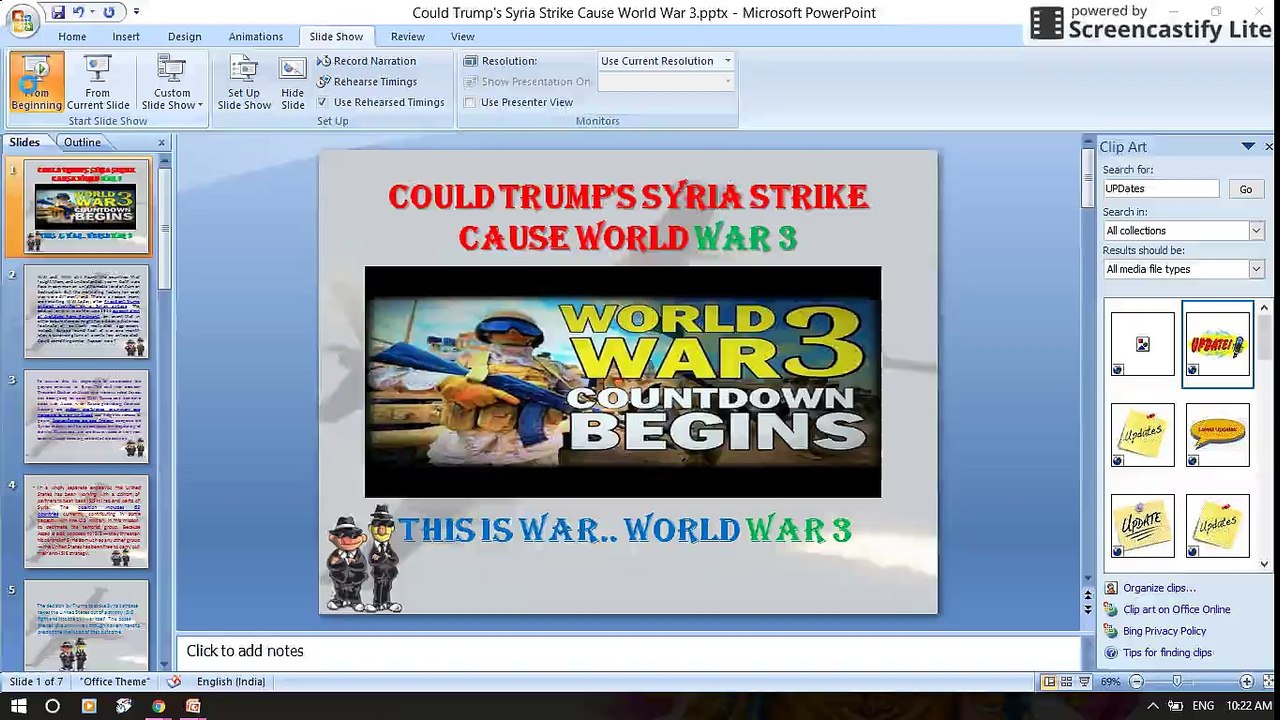Image resolution: width=1280 pixels, height=720 pixels.
Task: Click the slide title text on canvas
Action: click(x=628, y=217)
